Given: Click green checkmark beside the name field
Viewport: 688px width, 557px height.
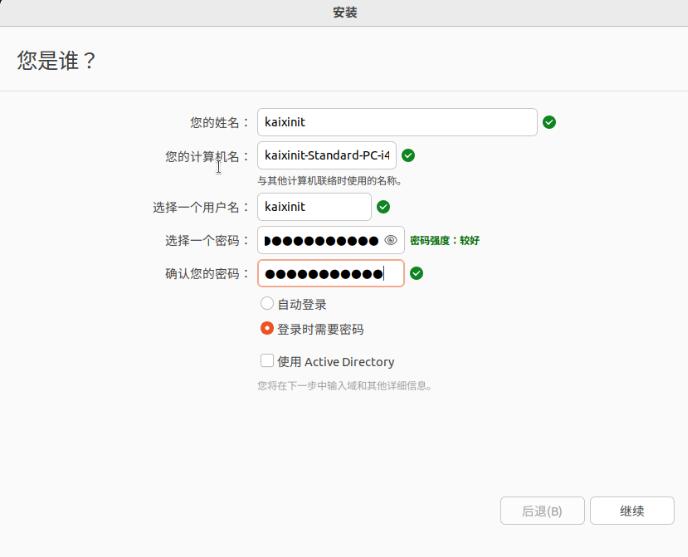Looking at the screenshot, I should (x=549, y=122).
